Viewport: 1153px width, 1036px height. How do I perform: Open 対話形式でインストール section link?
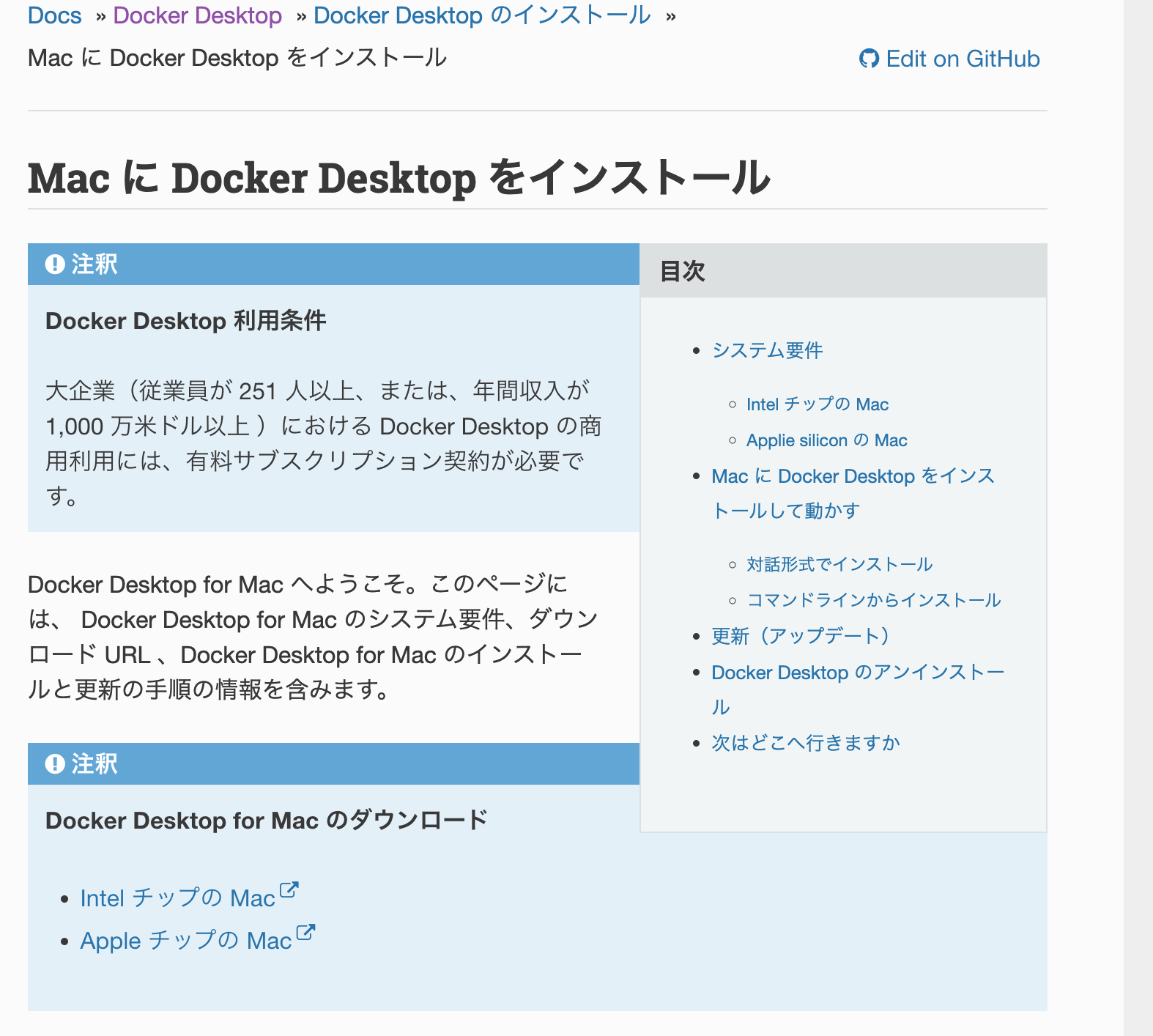839,564
